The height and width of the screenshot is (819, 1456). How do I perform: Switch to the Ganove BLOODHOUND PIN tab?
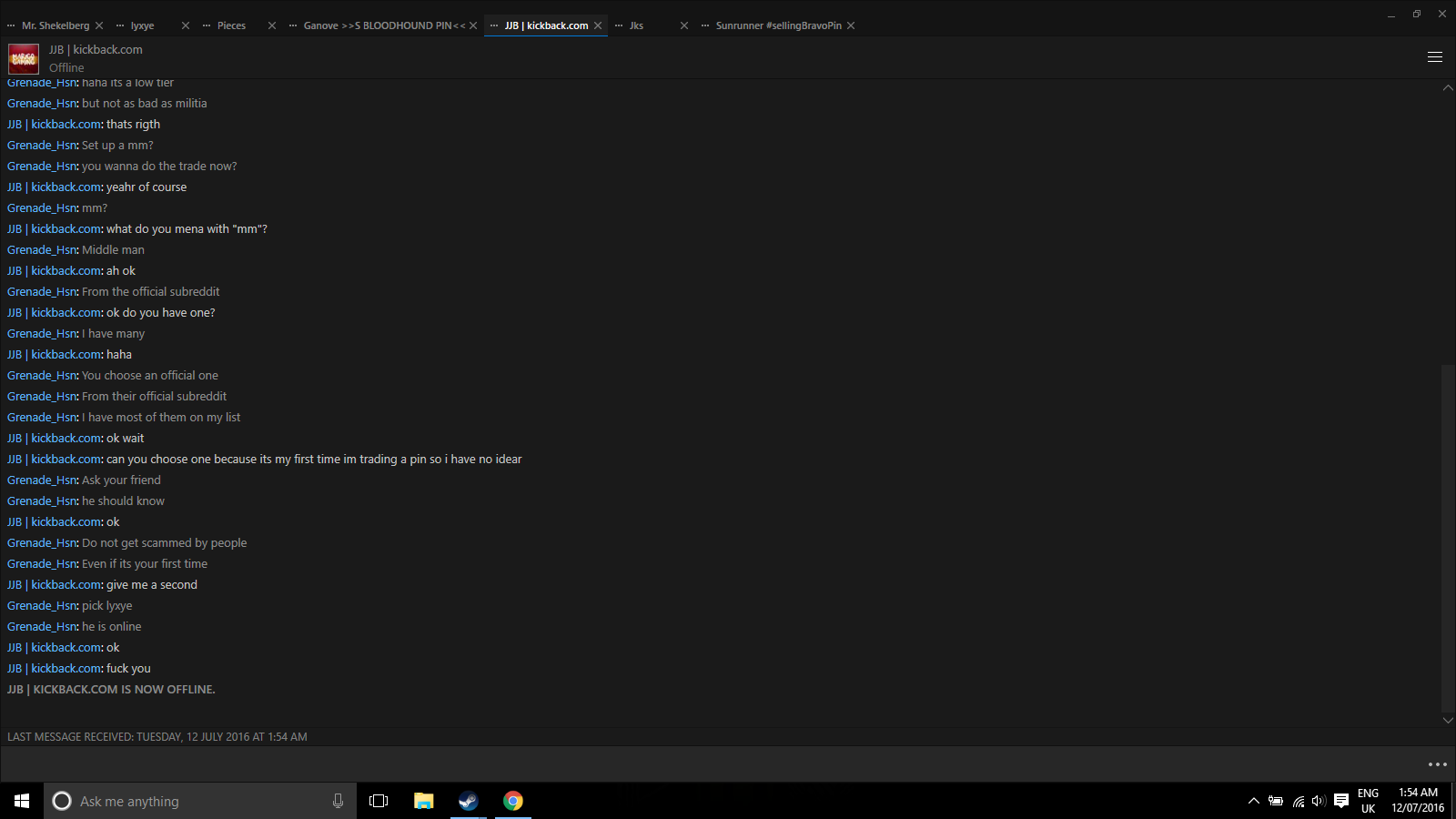[384, 25]
